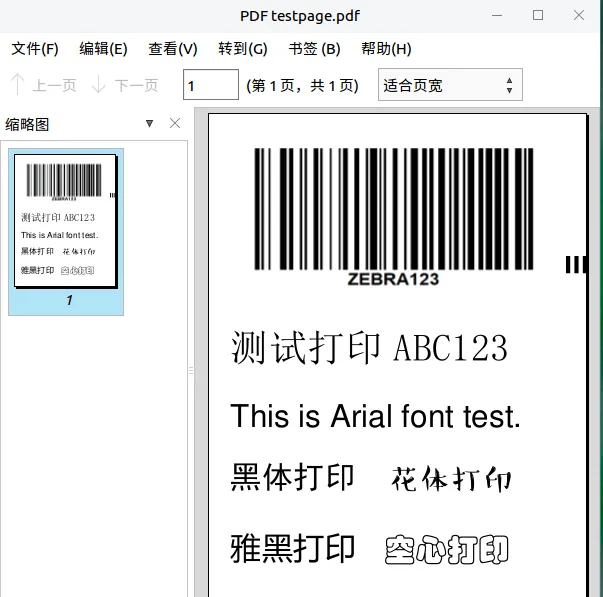Click the next page down-arrow icon
Viewport: 603px width, 597px height.
coord(99,85)
